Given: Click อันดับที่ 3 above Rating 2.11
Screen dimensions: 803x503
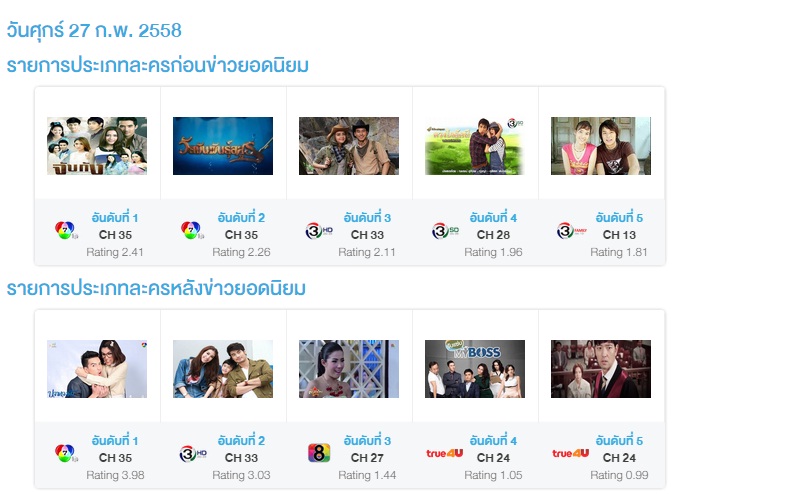Looking at the screenshot, I should tap(367, 217).
